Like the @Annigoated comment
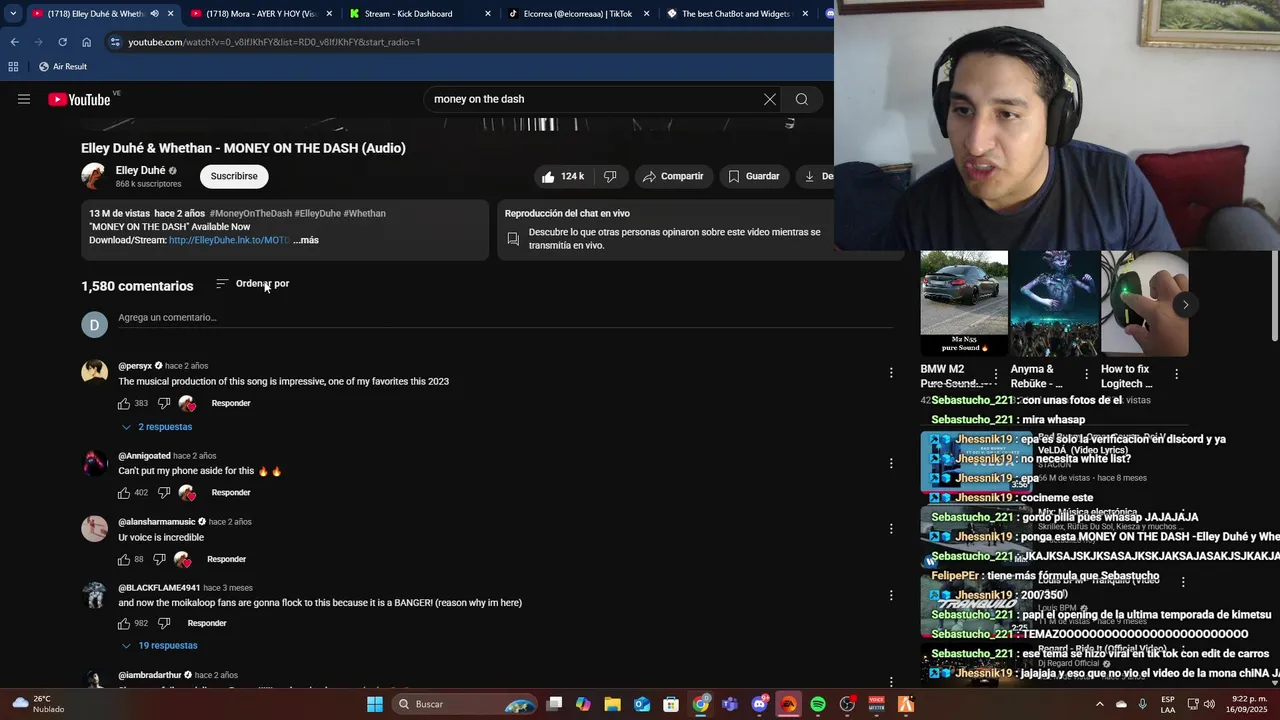 pos(124,493)
